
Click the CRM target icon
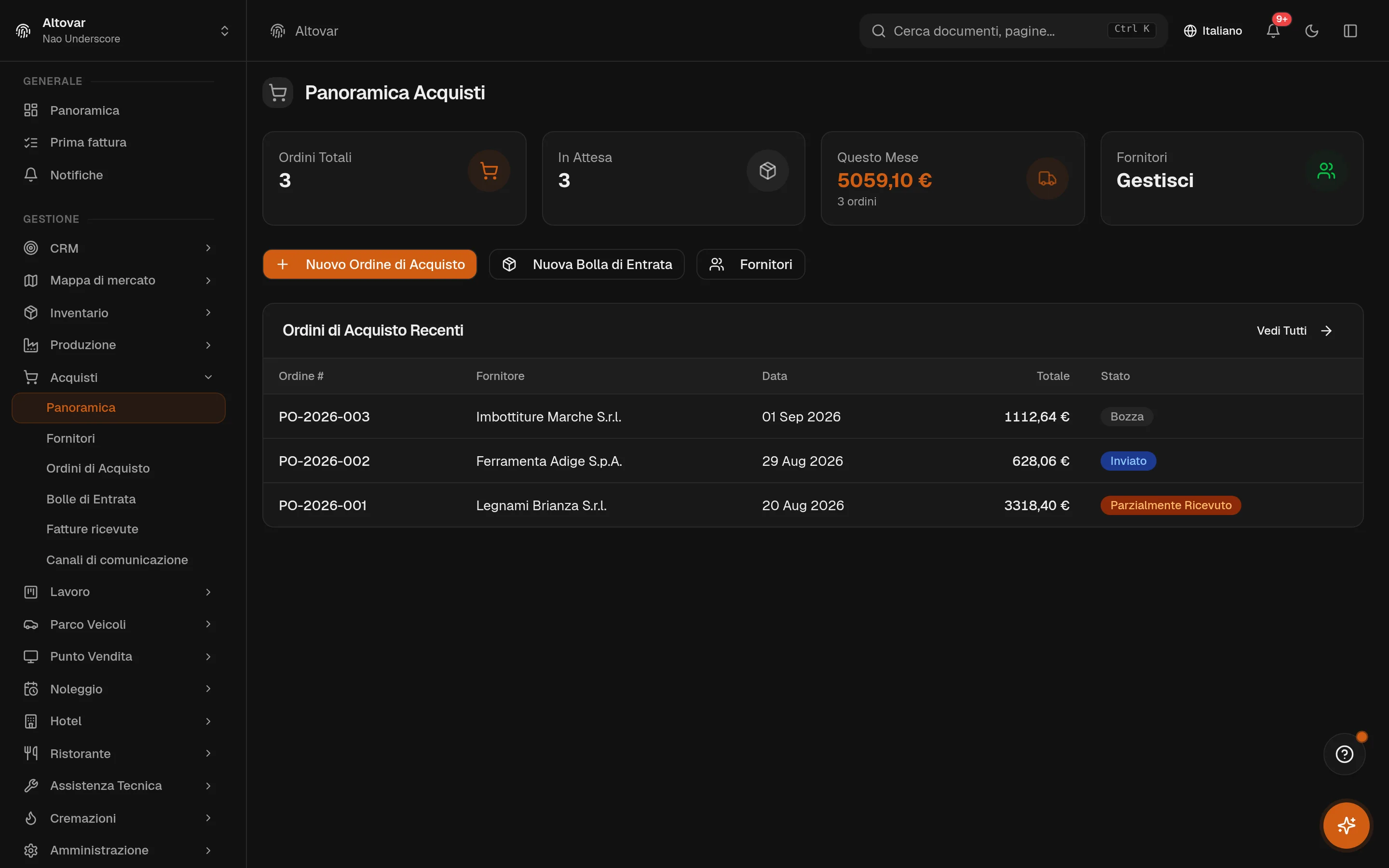click(31, 248)
